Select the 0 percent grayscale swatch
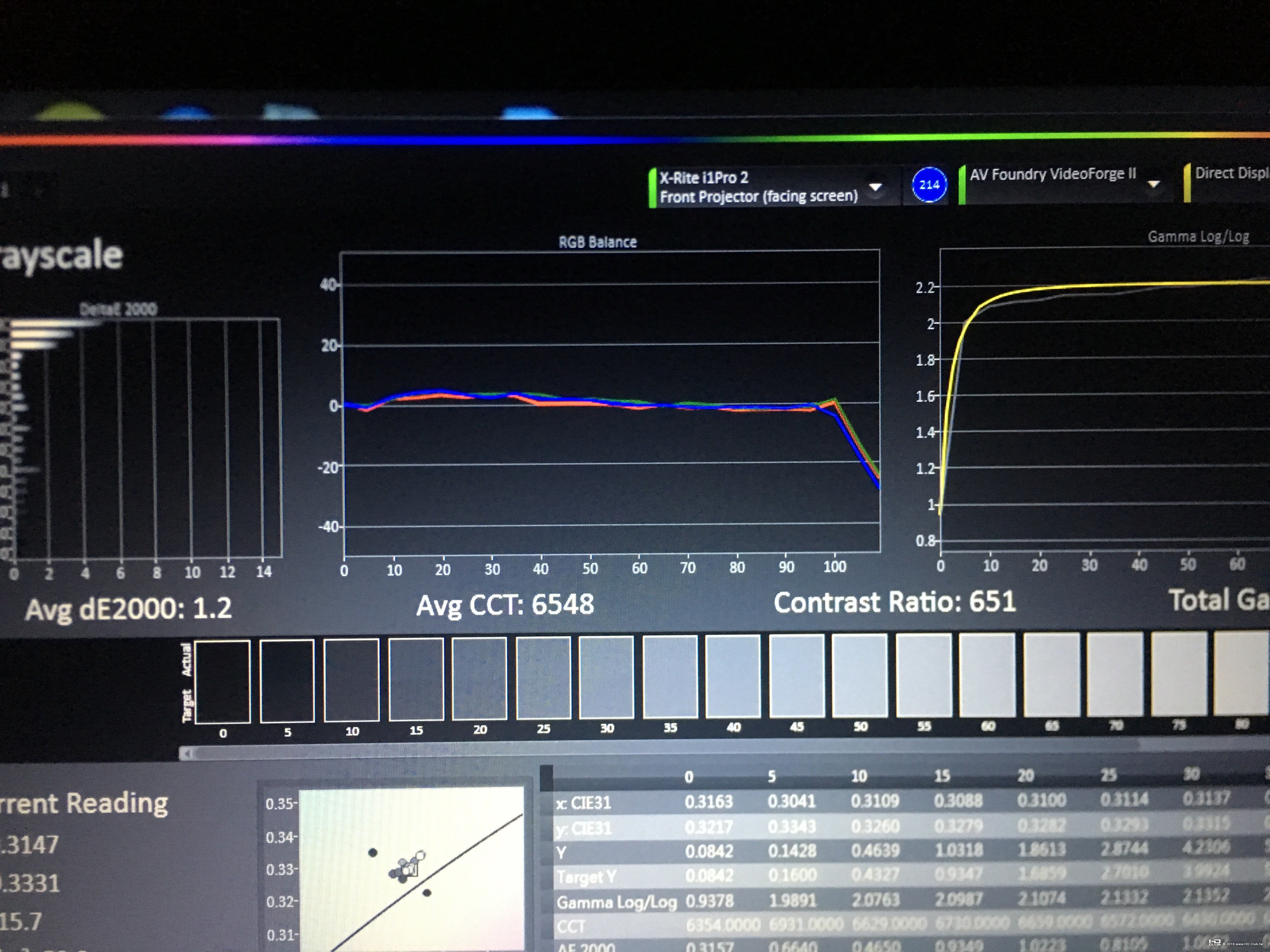Viewport: 1270px width, 952px height. tap(223, 681)
